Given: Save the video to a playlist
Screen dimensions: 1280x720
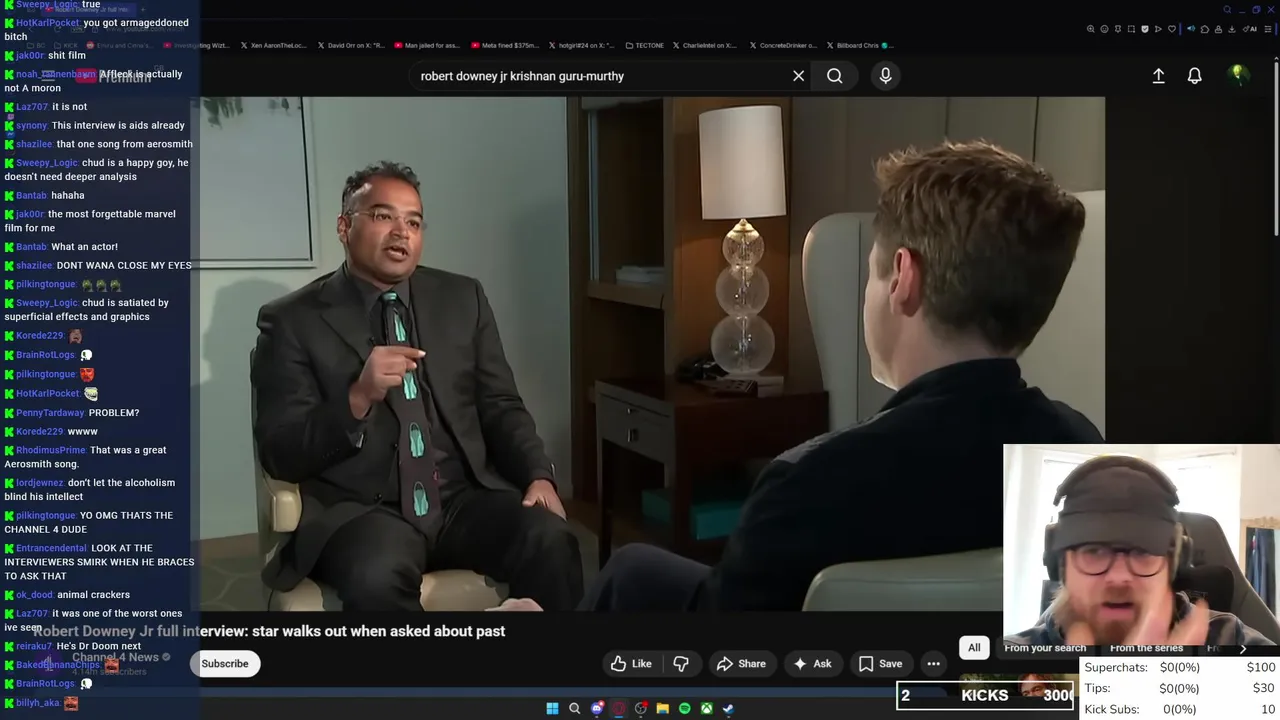Looking at the screenshot, I should (881, 664).
